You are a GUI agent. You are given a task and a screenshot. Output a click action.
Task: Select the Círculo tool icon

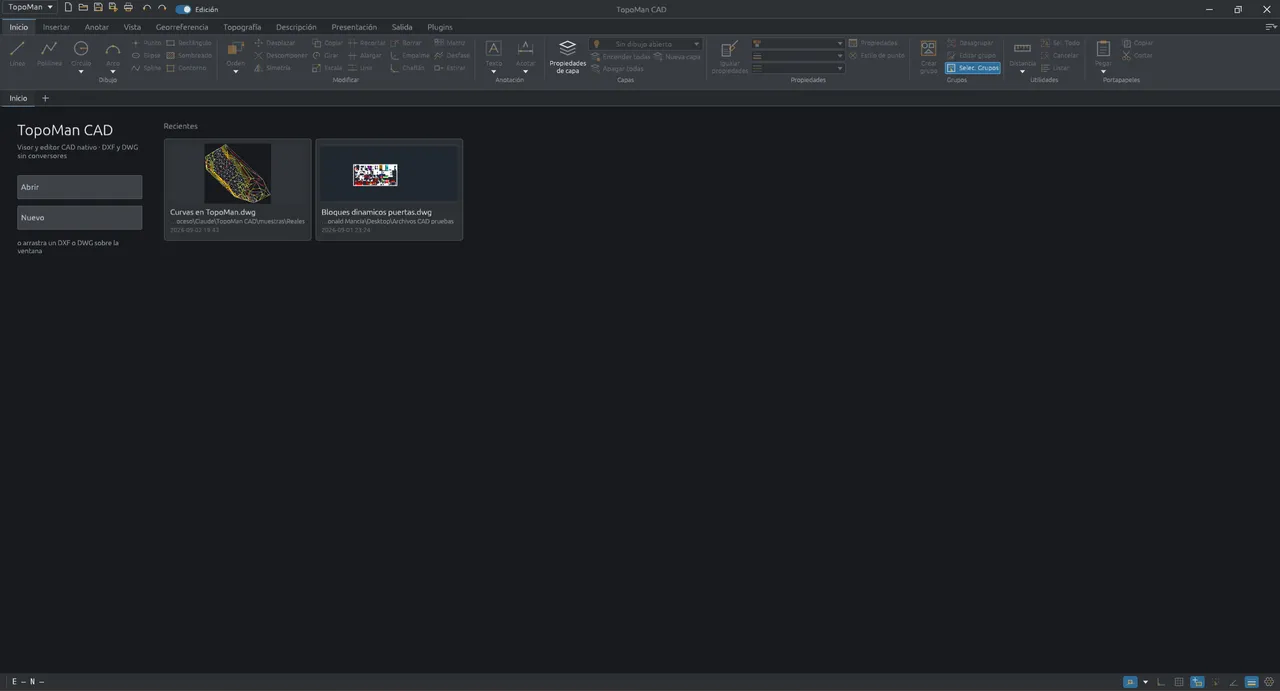(81, 49)
